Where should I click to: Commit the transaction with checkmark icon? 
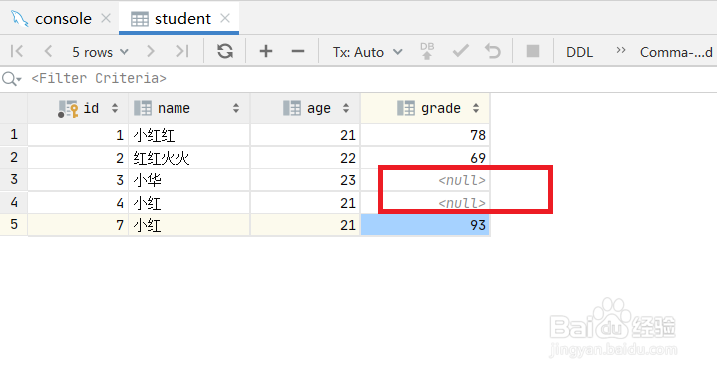point(460,51)
